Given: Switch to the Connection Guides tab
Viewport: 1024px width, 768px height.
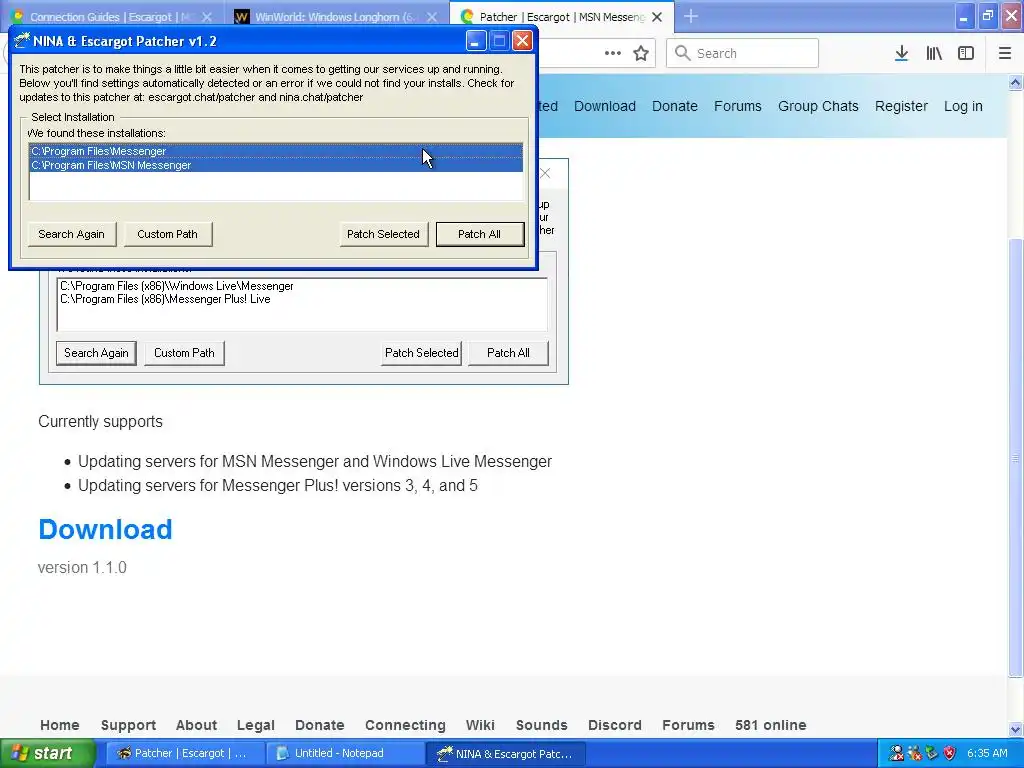Looking at the screenshot, I should [111, 17].
